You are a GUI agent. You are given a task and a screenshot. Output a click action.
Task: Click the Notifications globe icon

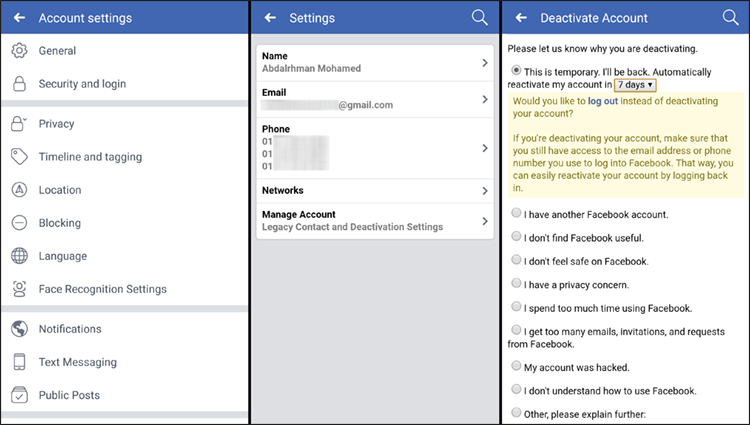pos(19,329)
